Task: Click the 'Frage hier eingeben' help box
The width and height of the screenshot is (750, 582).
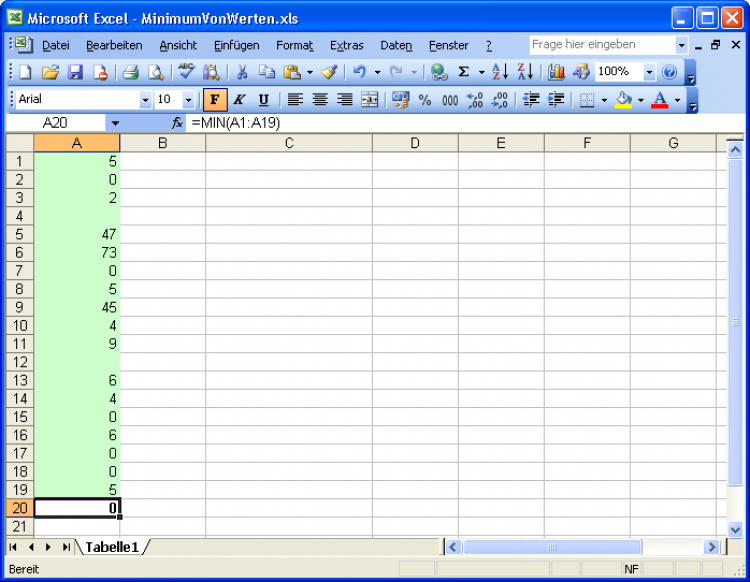Action: coord(602,45)
